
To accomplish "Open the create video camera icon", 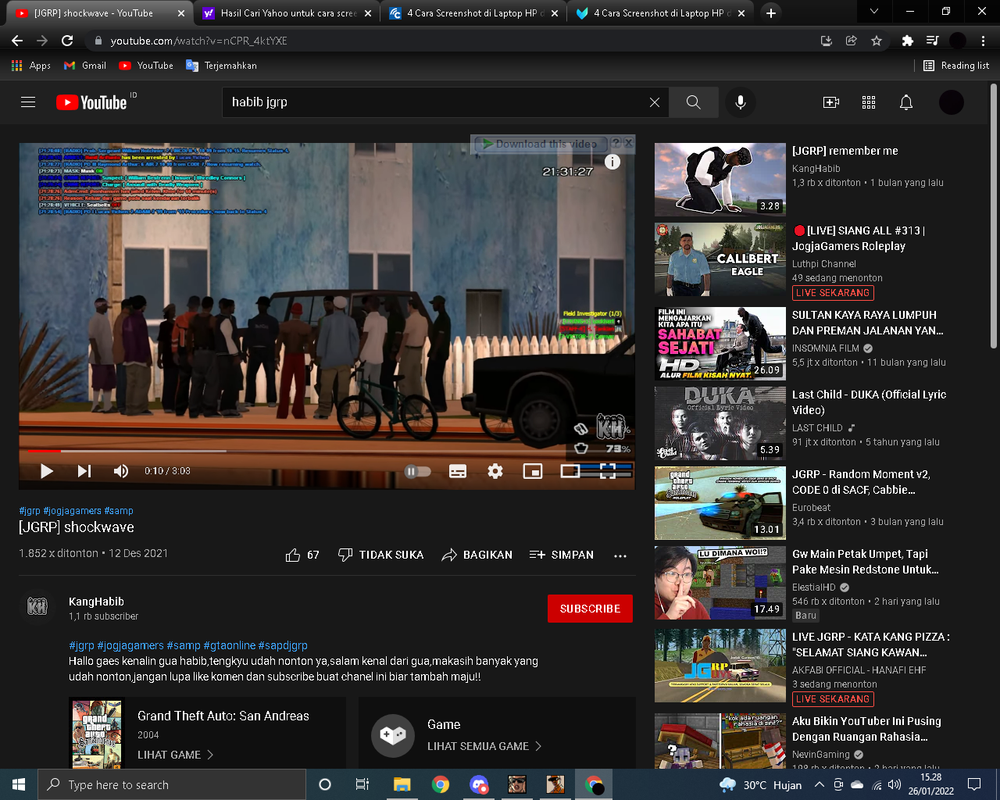I will coord(830,102).
